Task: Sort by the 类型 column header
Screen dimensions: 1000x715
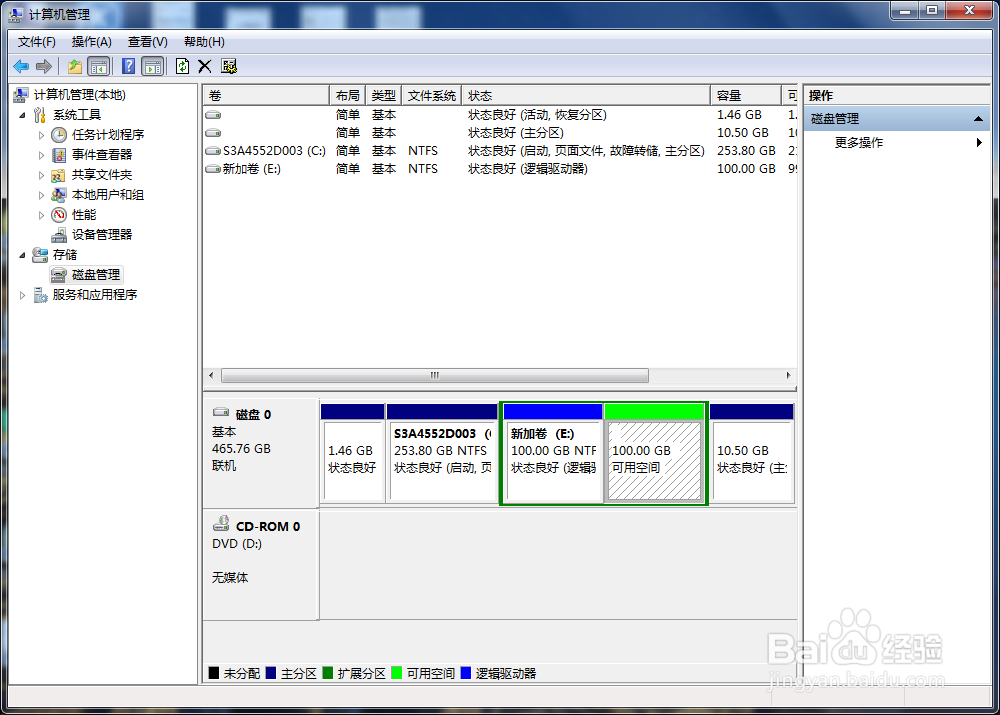Action: [x=384, y=96]
